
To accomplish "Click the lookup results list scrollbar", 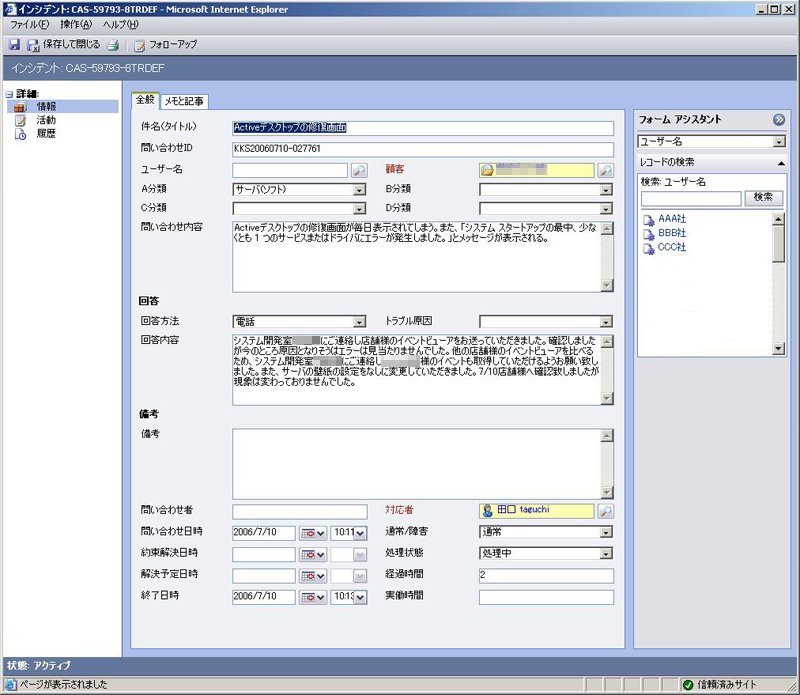I will 779,284.
